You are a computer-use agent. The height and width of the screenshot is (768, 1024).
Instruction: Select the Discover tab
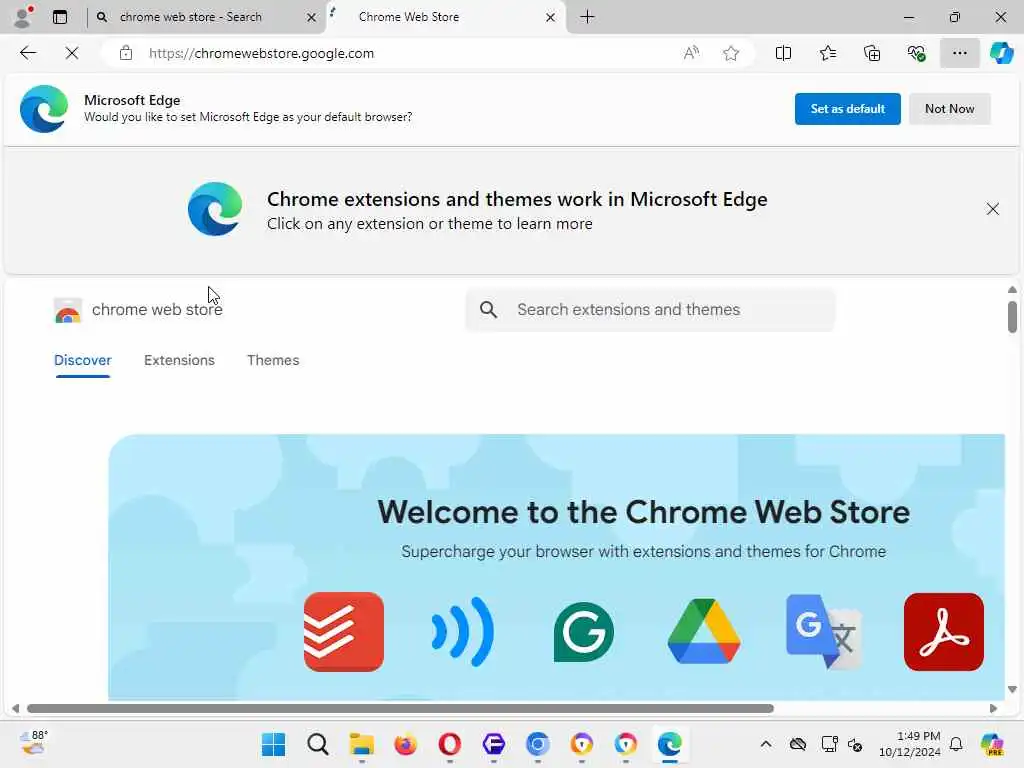point(83,360)
